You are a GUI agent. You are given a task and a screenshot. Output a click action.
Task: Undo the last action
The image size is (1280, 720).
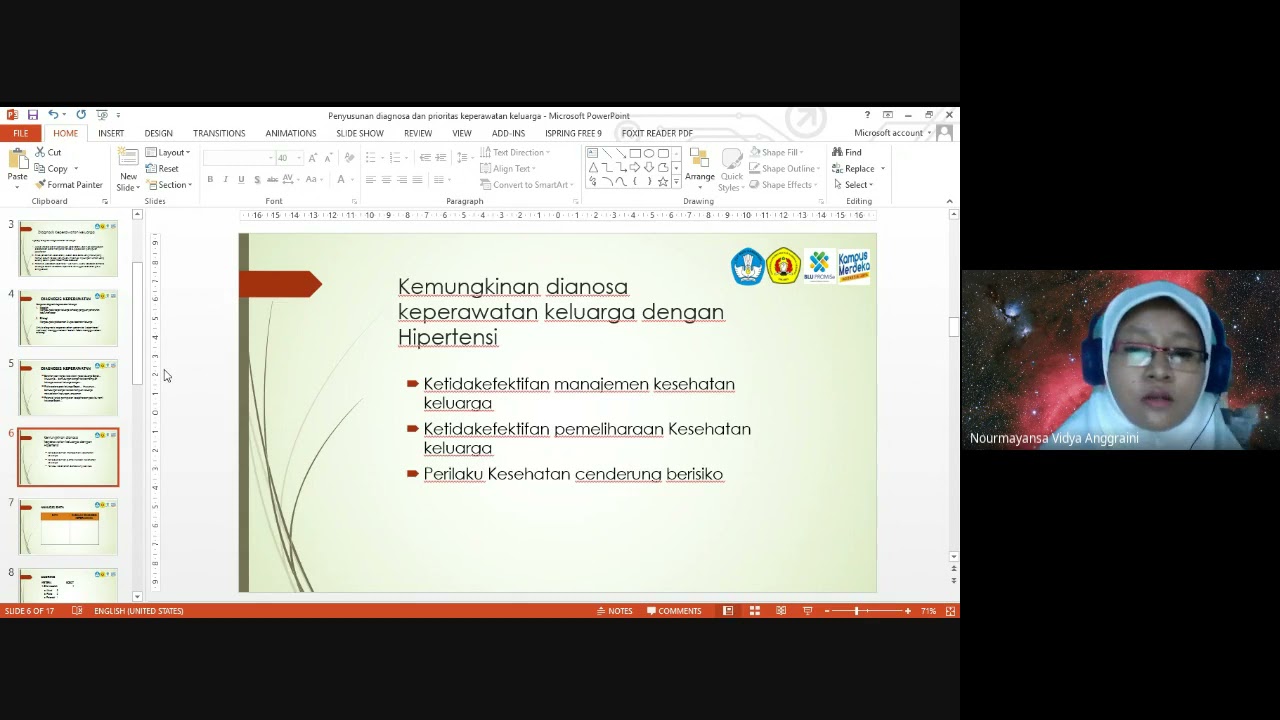point(53,115)
